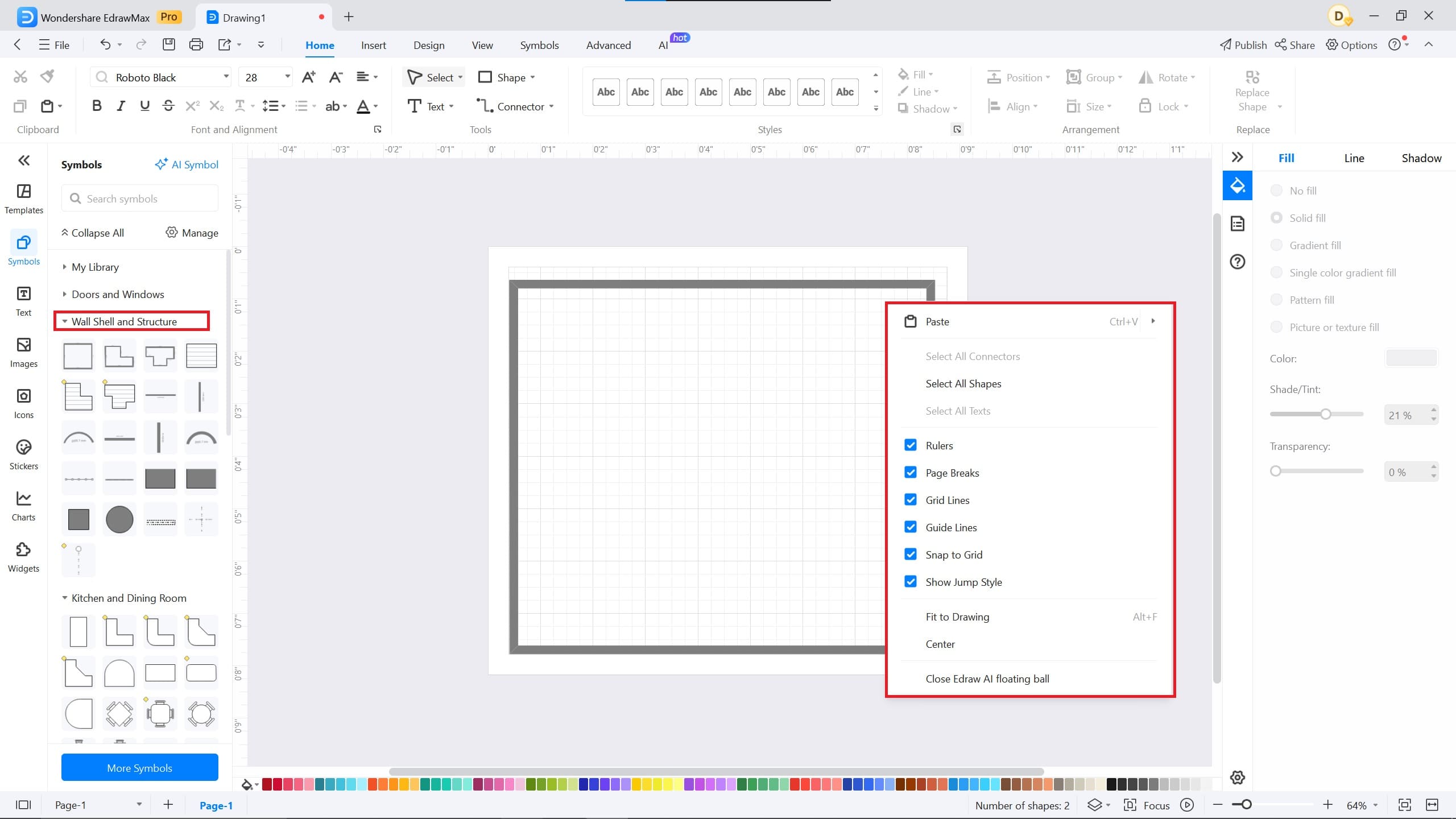
Task: Toggle the Snap to Grid checkbox
Action: point(911,555)
